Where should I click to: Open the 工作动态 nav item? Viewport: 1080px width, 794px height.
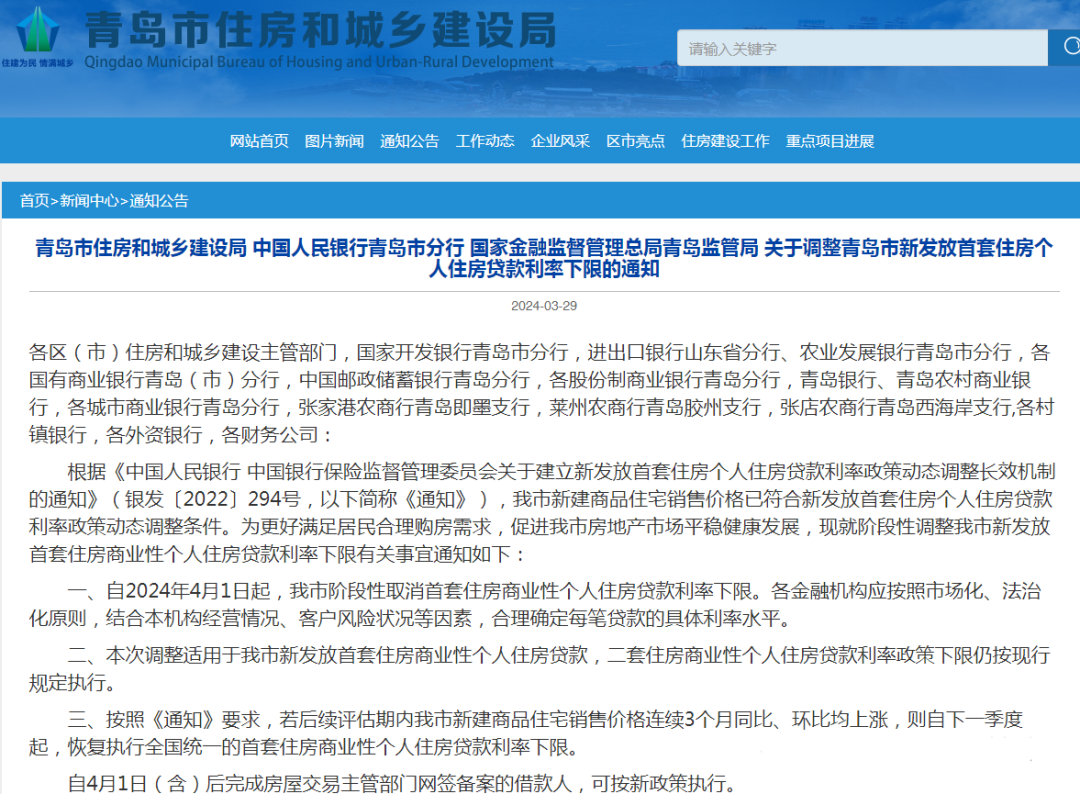pos(485,141)
